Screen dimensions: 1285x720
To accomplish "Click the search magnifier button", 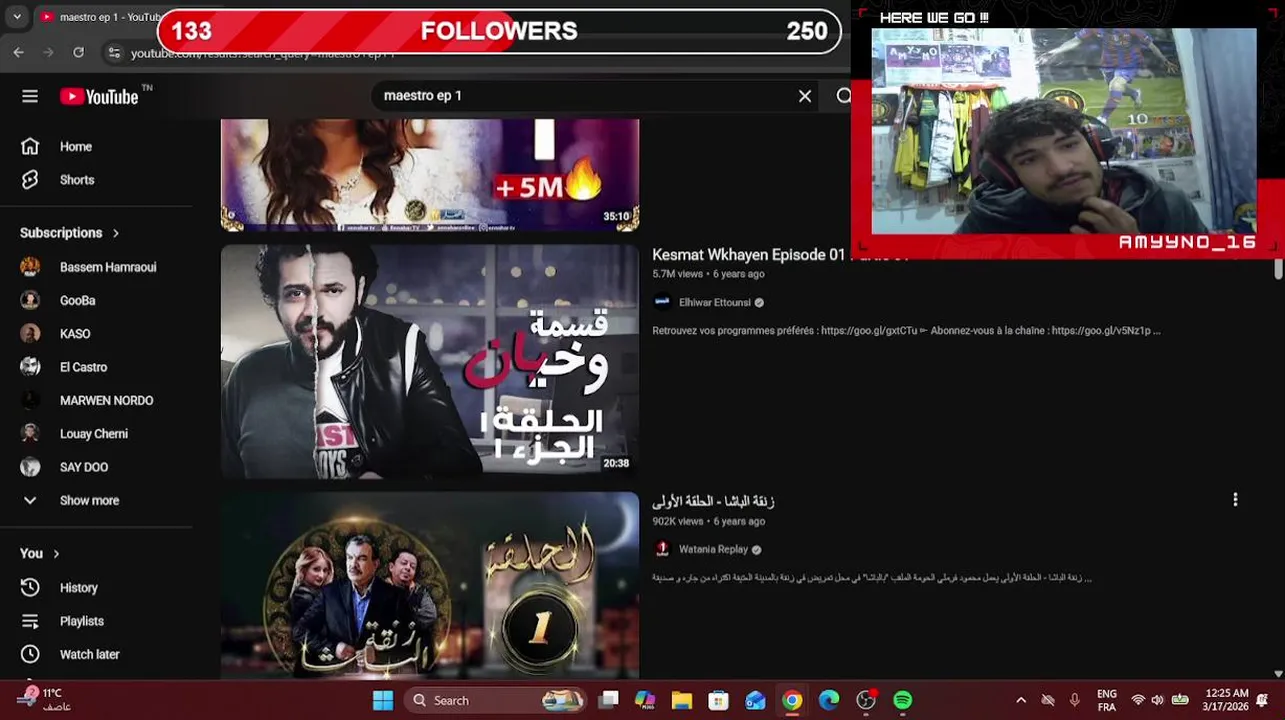I will 843,96.
